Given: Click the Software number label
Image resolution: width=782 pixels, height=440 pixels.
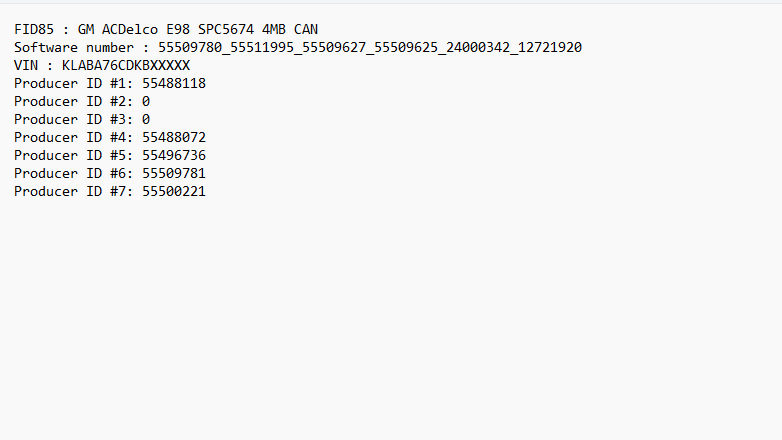Looking at the screenshot, I should pyautogui.click(x=74, y=47).
